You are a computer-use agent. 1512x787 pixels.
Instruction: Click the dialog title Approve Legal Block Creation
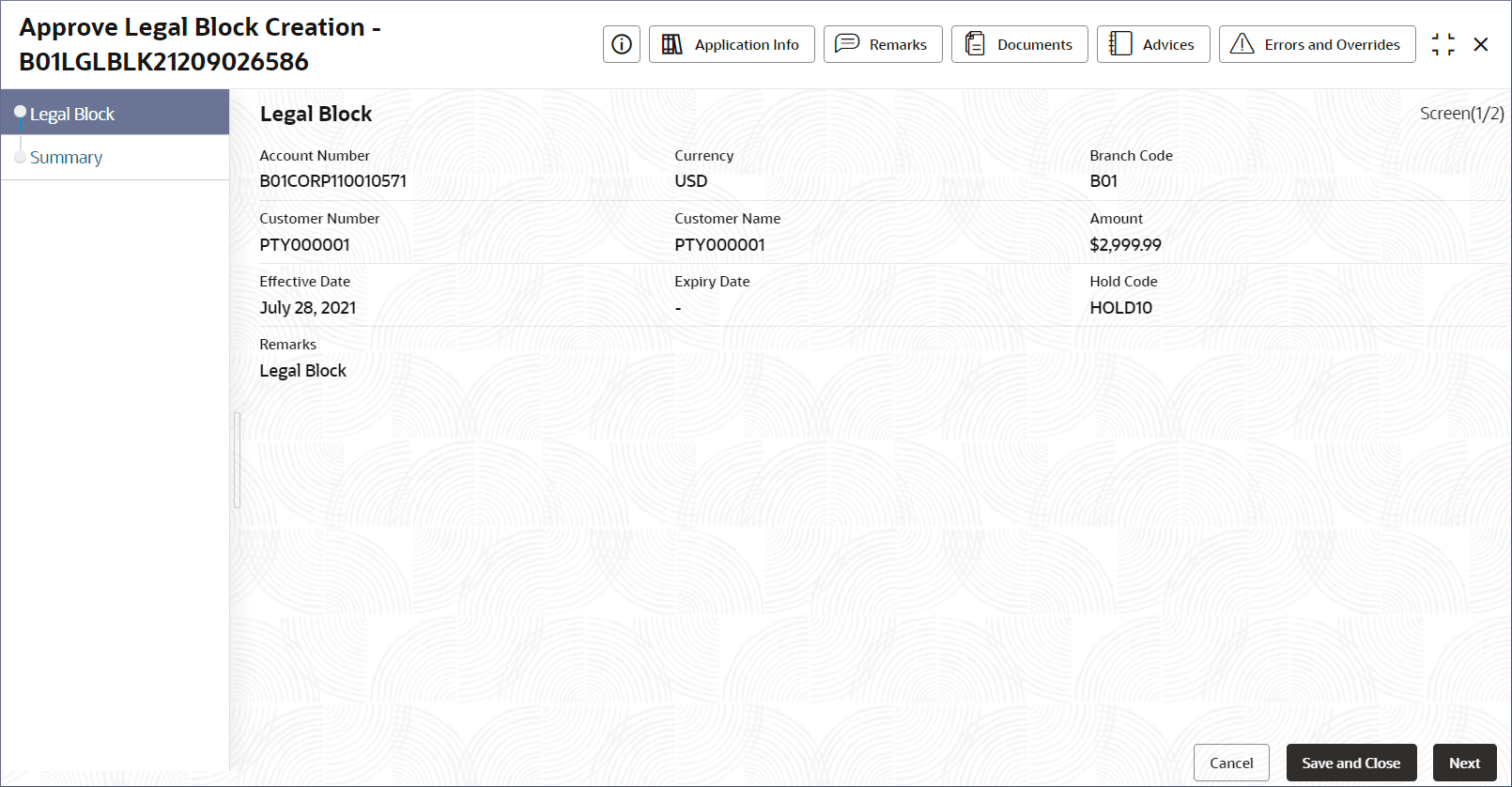point(200,44)
